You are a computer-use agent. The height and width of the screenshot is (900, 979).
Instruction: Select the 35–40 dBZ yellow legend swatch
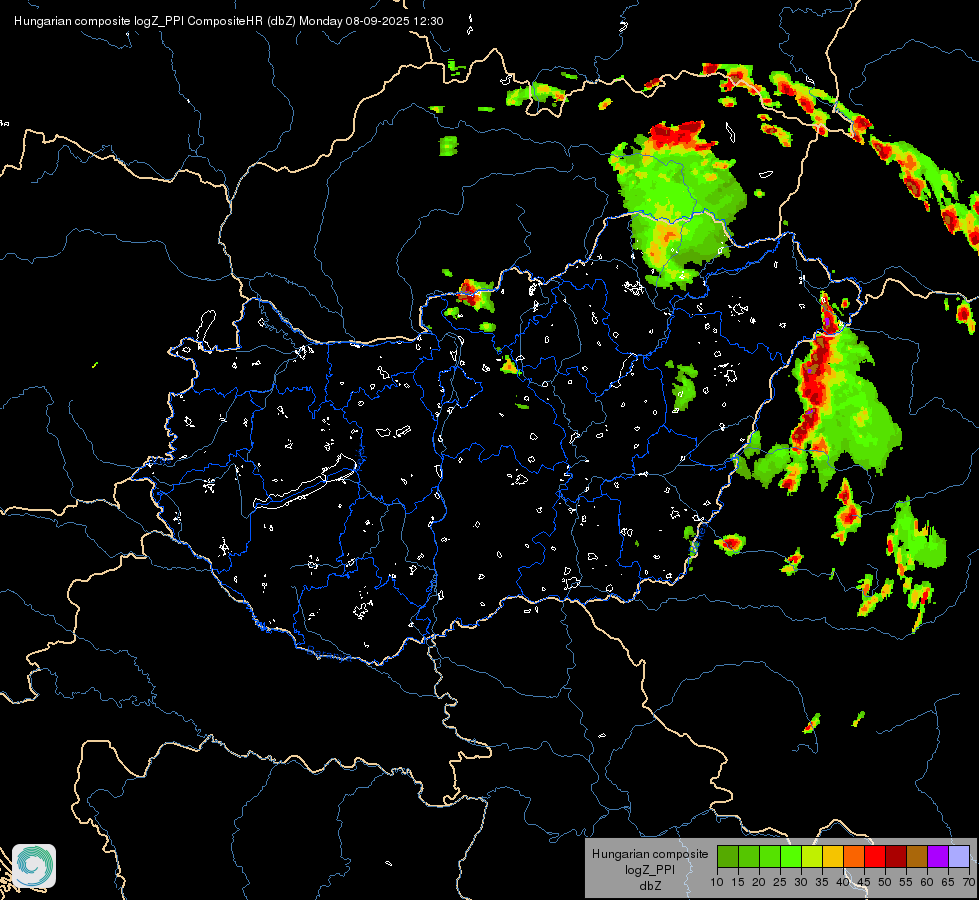coord(833,856)
